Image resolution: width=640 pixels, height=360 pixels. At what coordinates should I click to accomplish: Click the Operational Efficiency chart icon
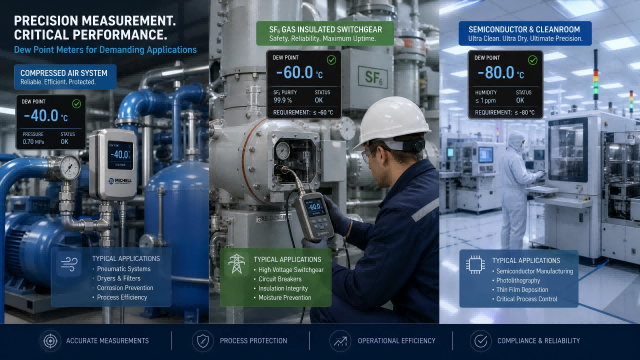click(340, 341)
